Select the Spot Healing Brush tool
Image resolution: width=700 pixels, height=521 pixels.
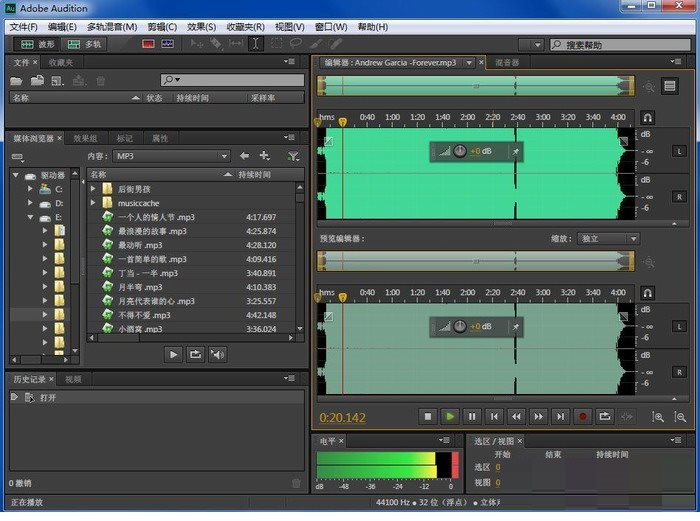tap(336, 44)
